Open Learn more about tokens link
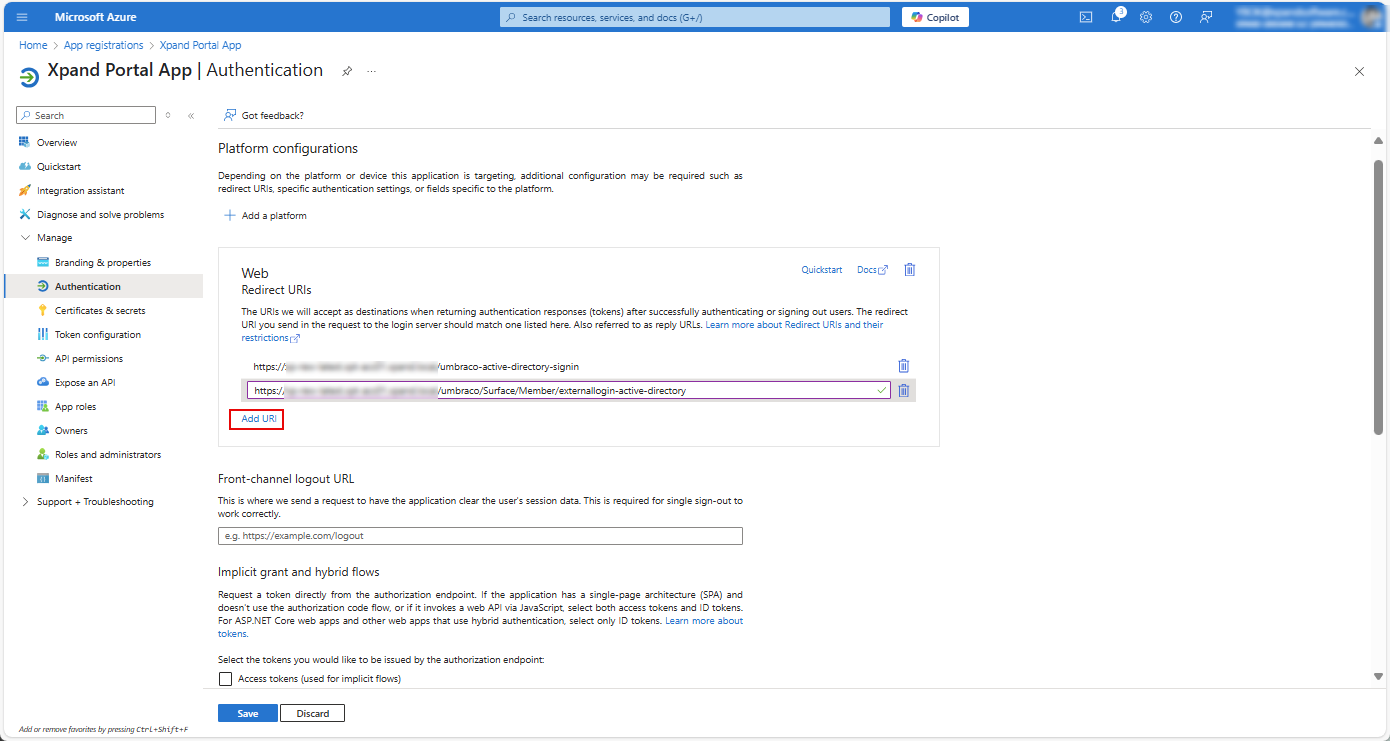 pyautogui.click(x=705, y=621)
